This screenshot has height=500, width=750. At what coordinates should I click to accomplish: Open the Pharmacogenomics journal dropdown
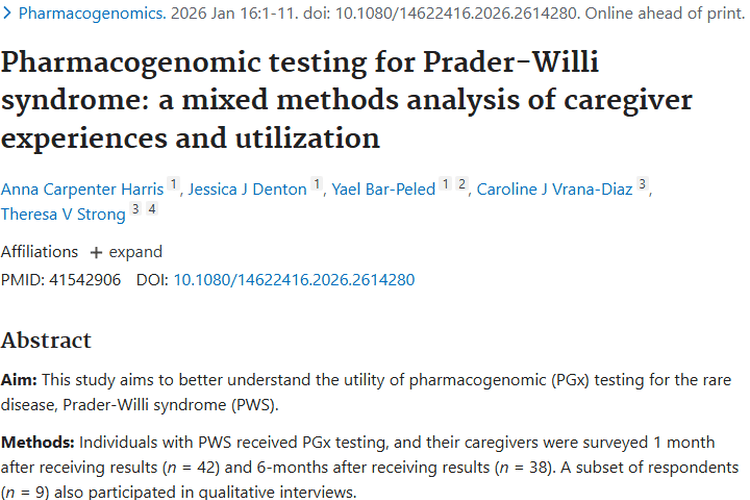[83, 15]
